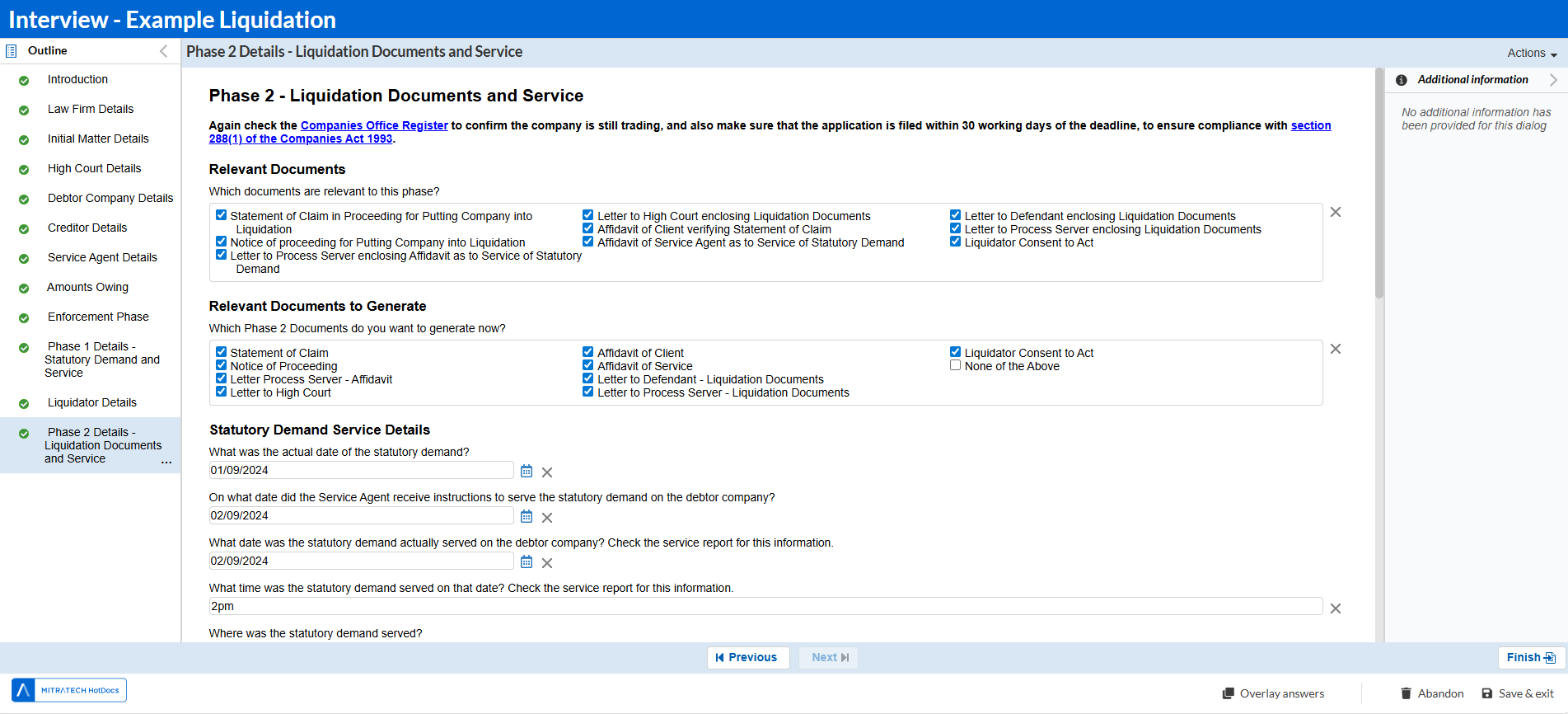Click the Mitratech HotDocs logo
The height and width of the screenshot is (714, 1568).
coord(69,690)
